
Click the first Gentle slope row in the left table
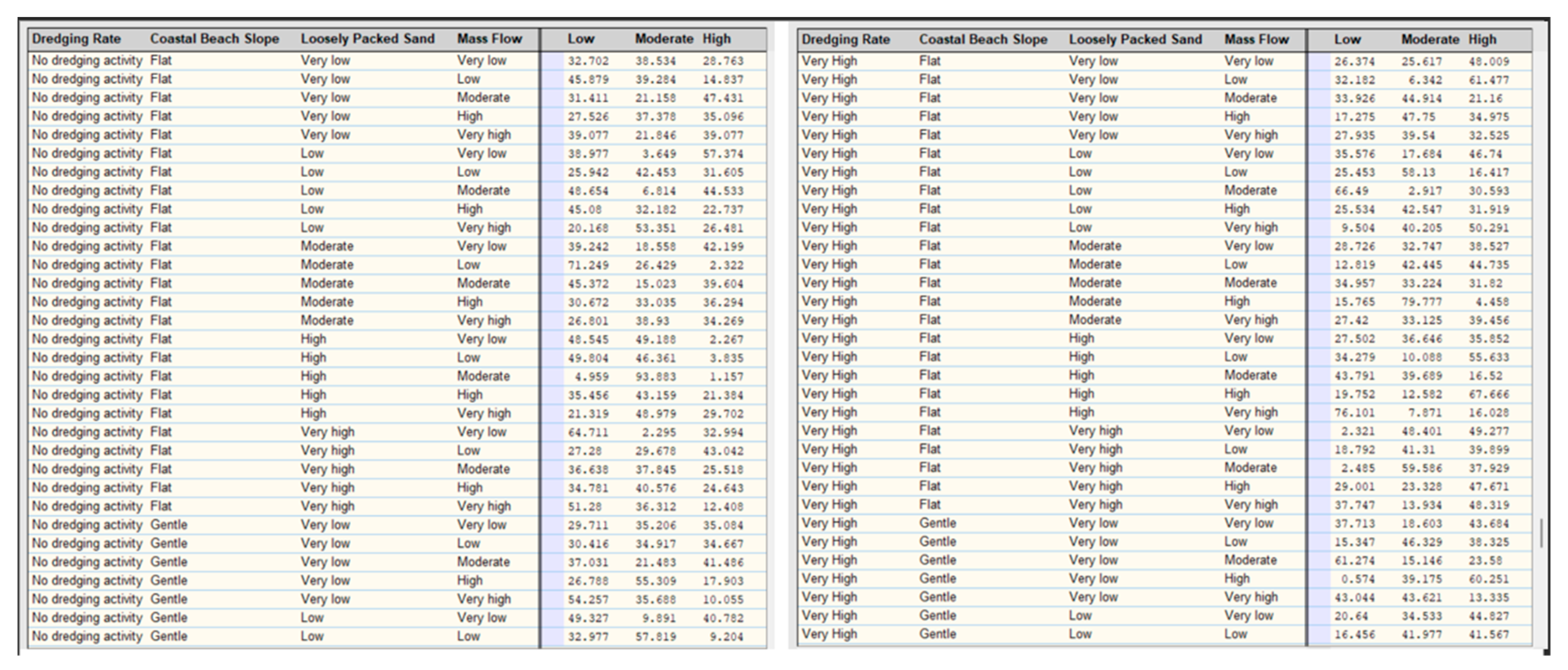(x=169, y=525)
